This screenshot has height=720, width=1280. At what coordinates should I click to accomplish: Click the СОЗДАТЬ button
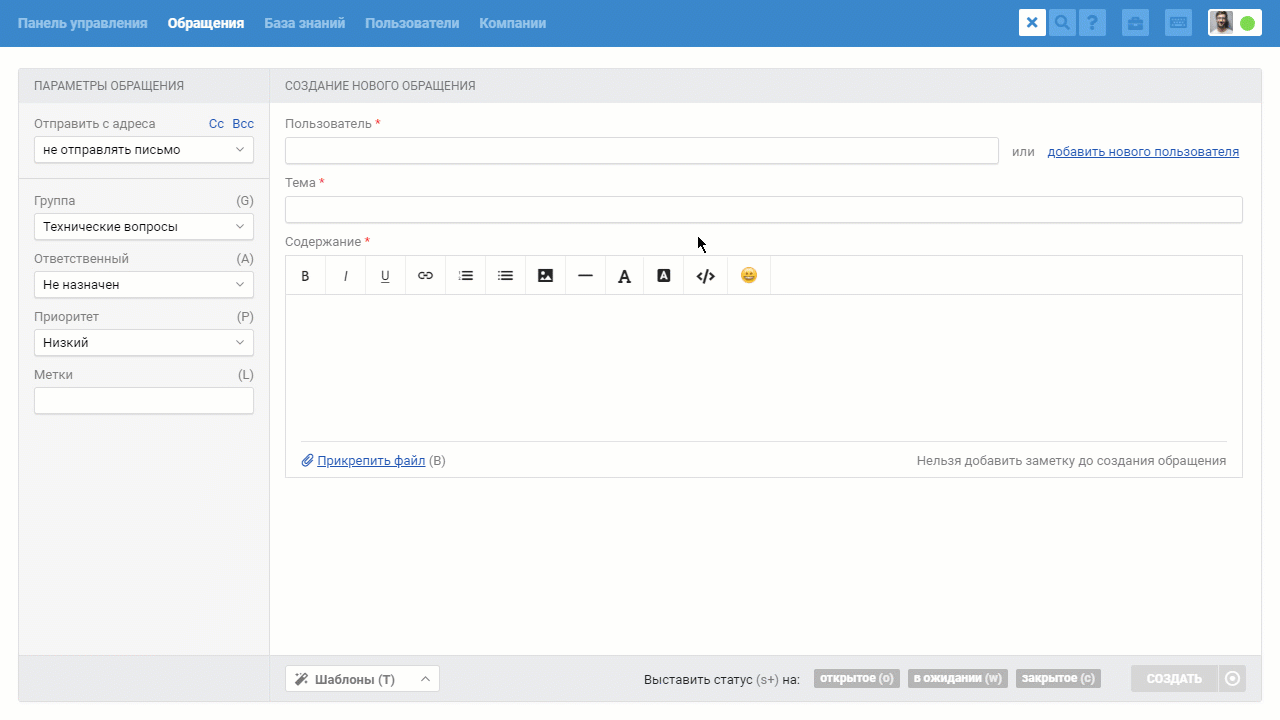point(1174,679)
